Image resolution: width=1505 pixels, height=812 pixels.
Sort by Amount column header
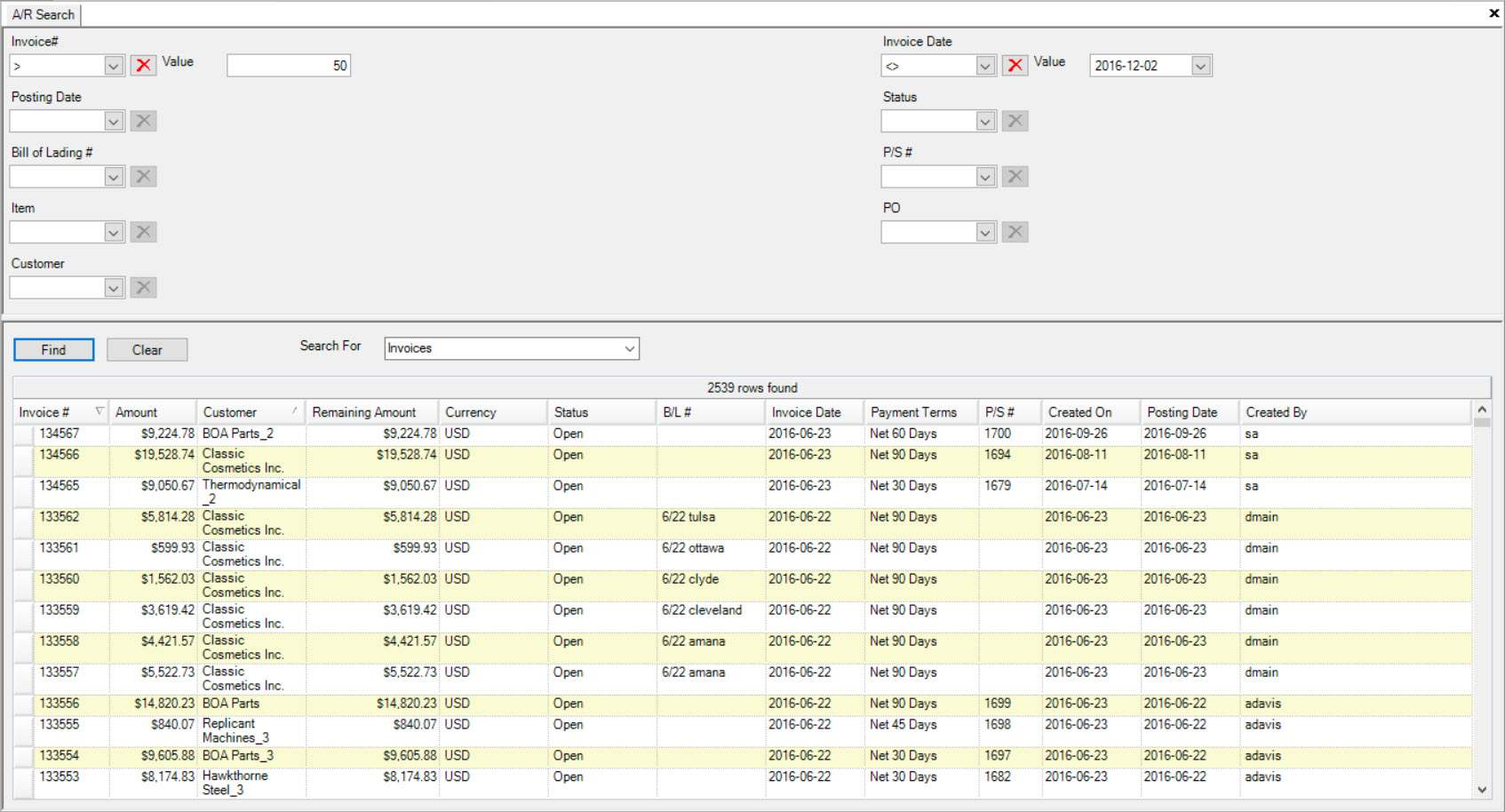(x=153, y=412)
